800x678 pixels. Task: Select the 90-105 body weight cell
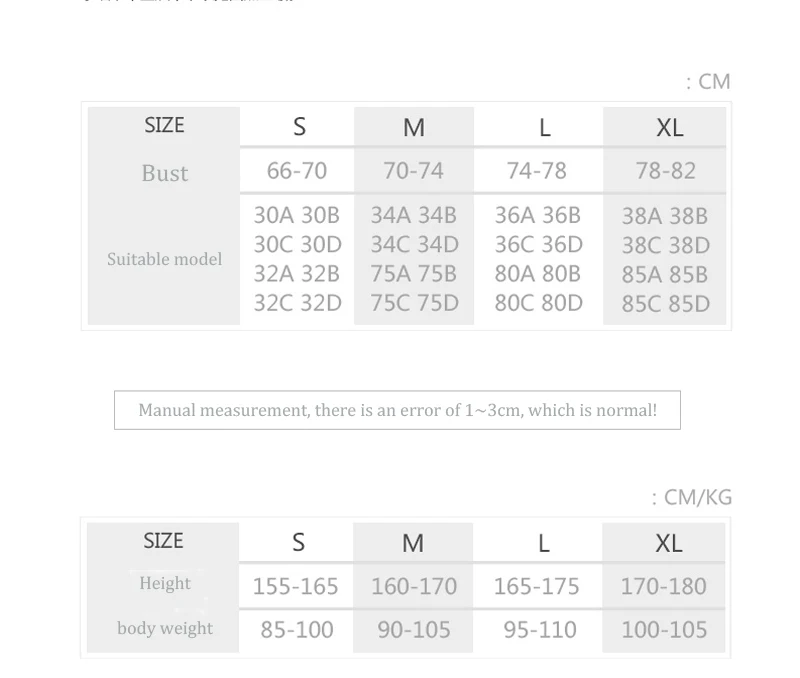pyautogui.click(x=414, y=630)
